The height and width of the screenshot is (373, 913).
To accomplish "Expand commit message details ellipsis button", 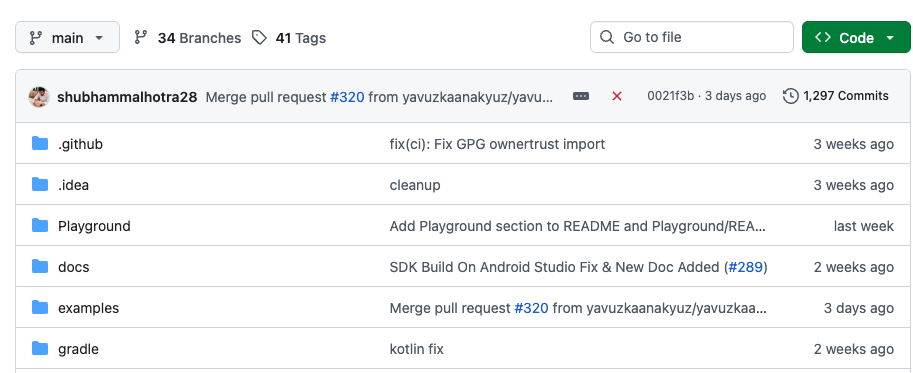I will click(x=581, y=96).
